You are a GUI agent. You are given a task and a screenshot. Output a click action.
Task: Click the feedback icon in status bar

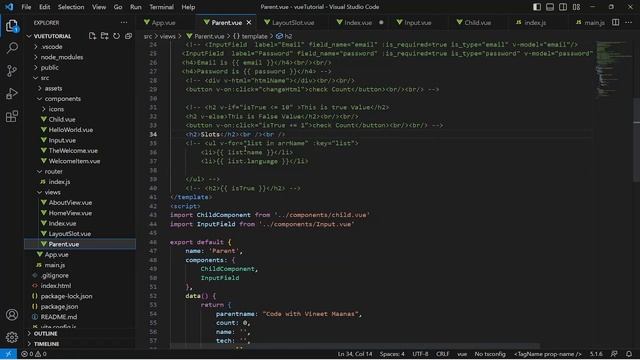coord(614,354)
